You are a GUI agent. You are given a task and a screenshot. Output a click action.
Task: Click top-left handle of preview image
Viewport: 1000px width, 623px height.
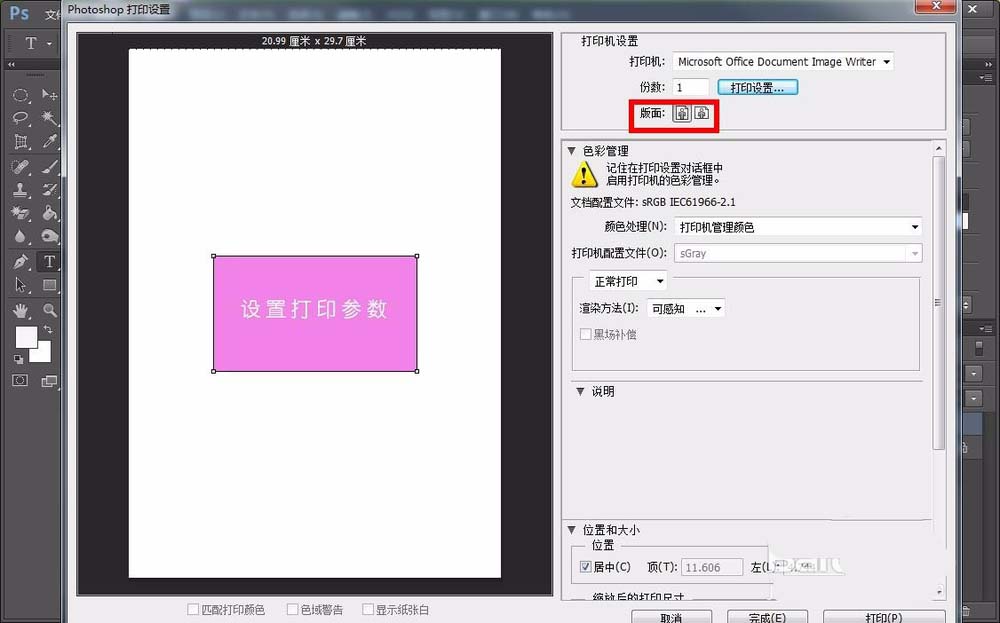pos(214,256)
